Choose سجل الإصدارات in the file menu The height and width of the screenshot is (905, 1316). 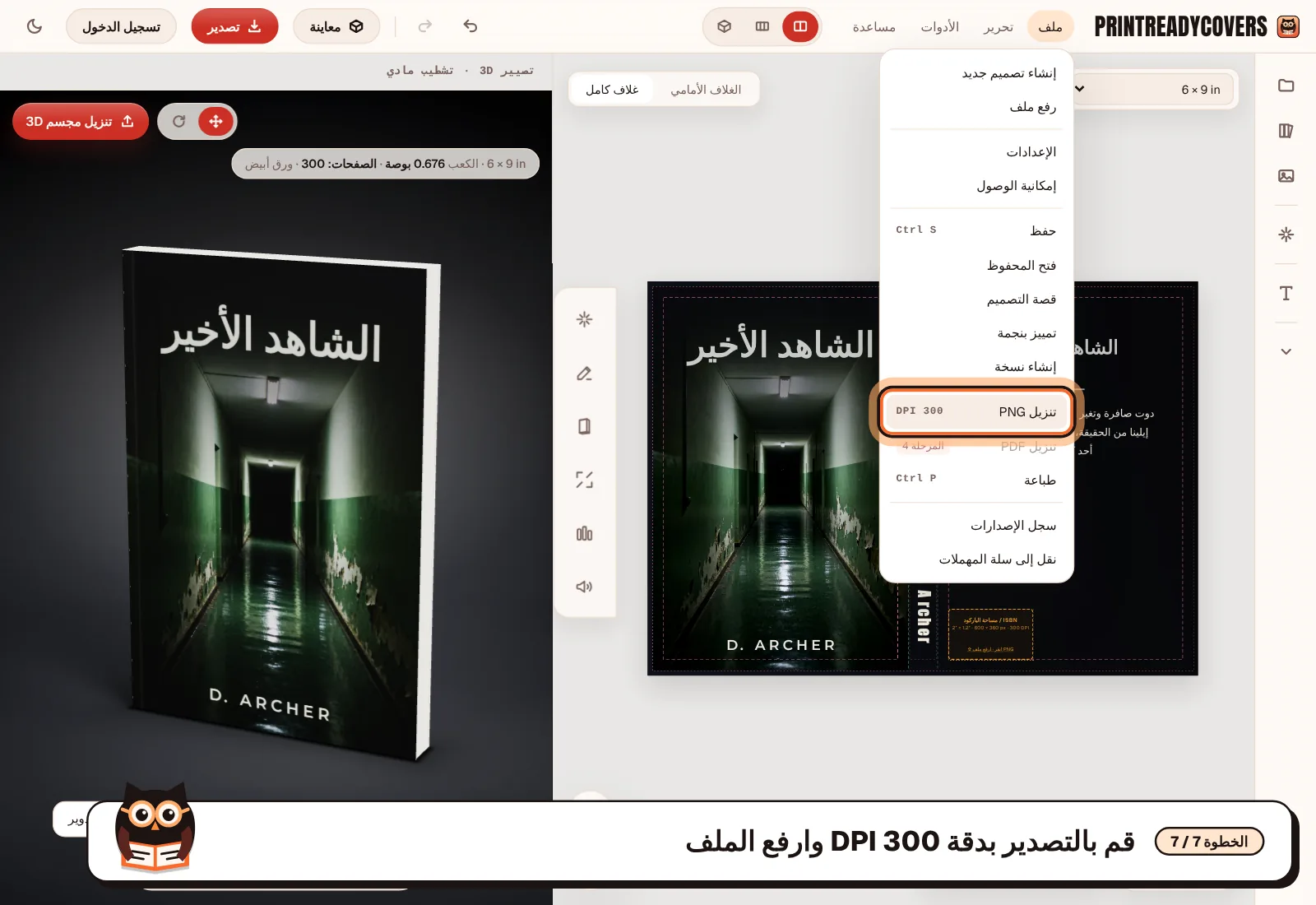coord(976,525)
